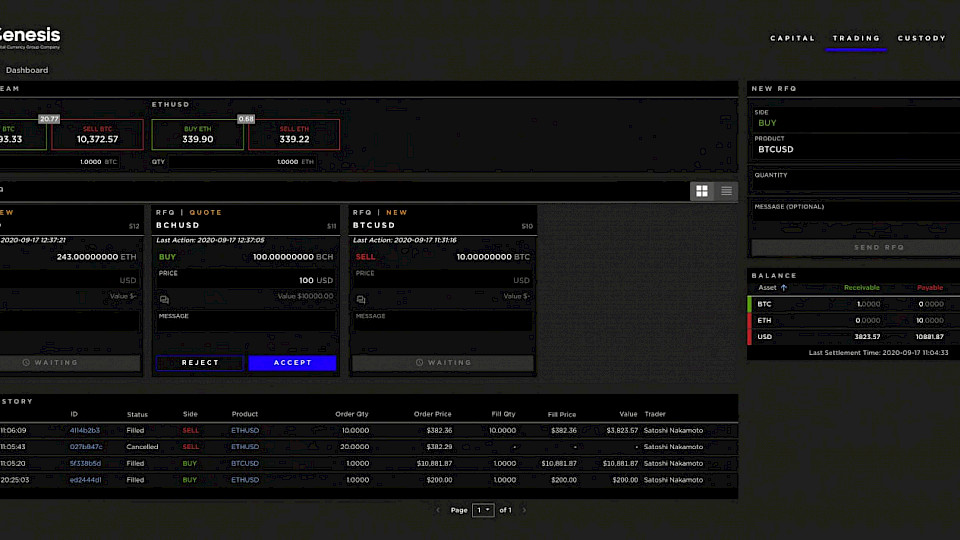This screenshot has height=540, width=960.
Task: Click the Quantity field in New RFQ
Action: coord(853,186)
